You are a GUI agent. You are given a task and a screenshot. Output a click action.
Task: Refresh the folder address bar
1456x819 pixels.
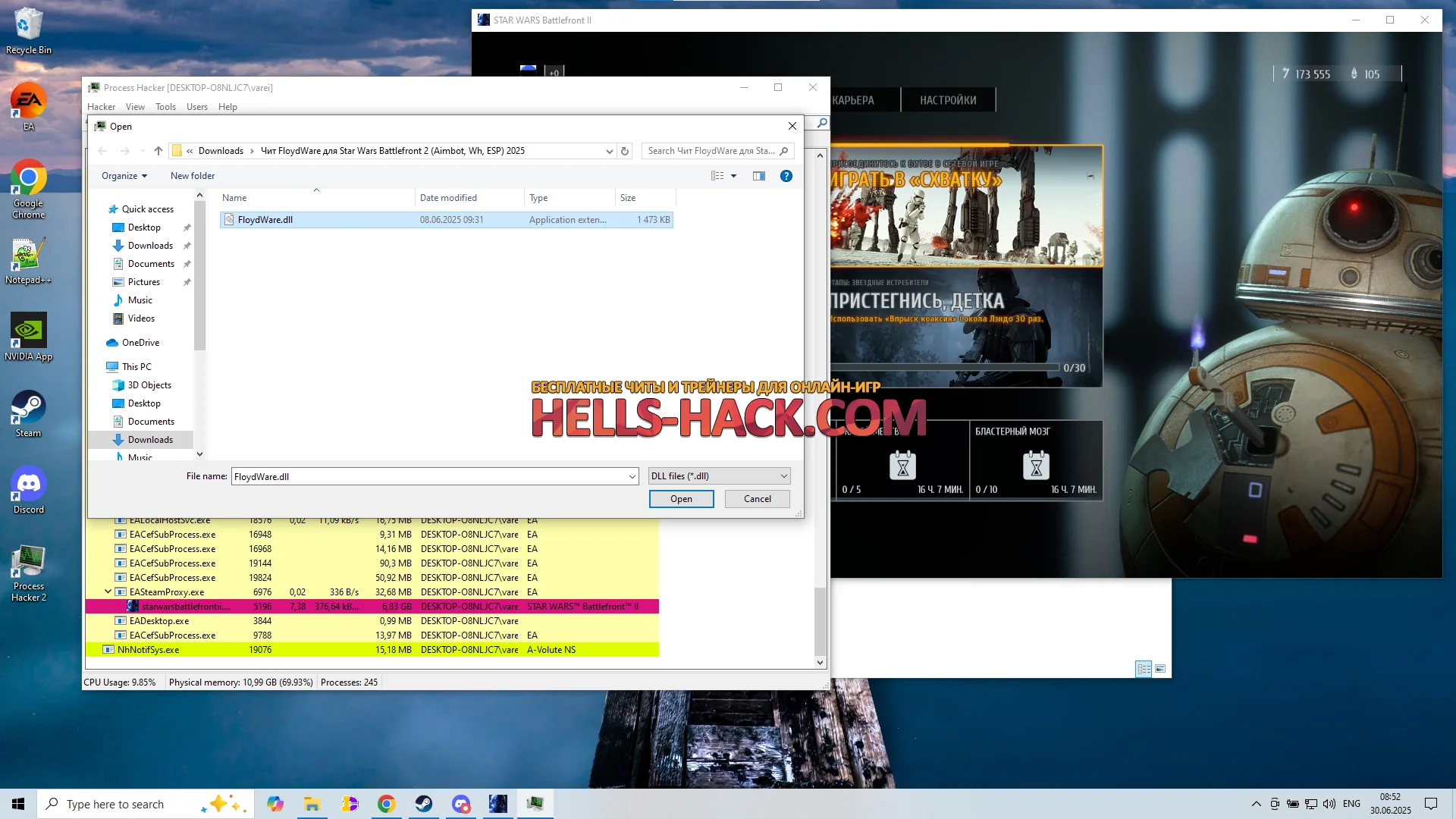[625, 151]
